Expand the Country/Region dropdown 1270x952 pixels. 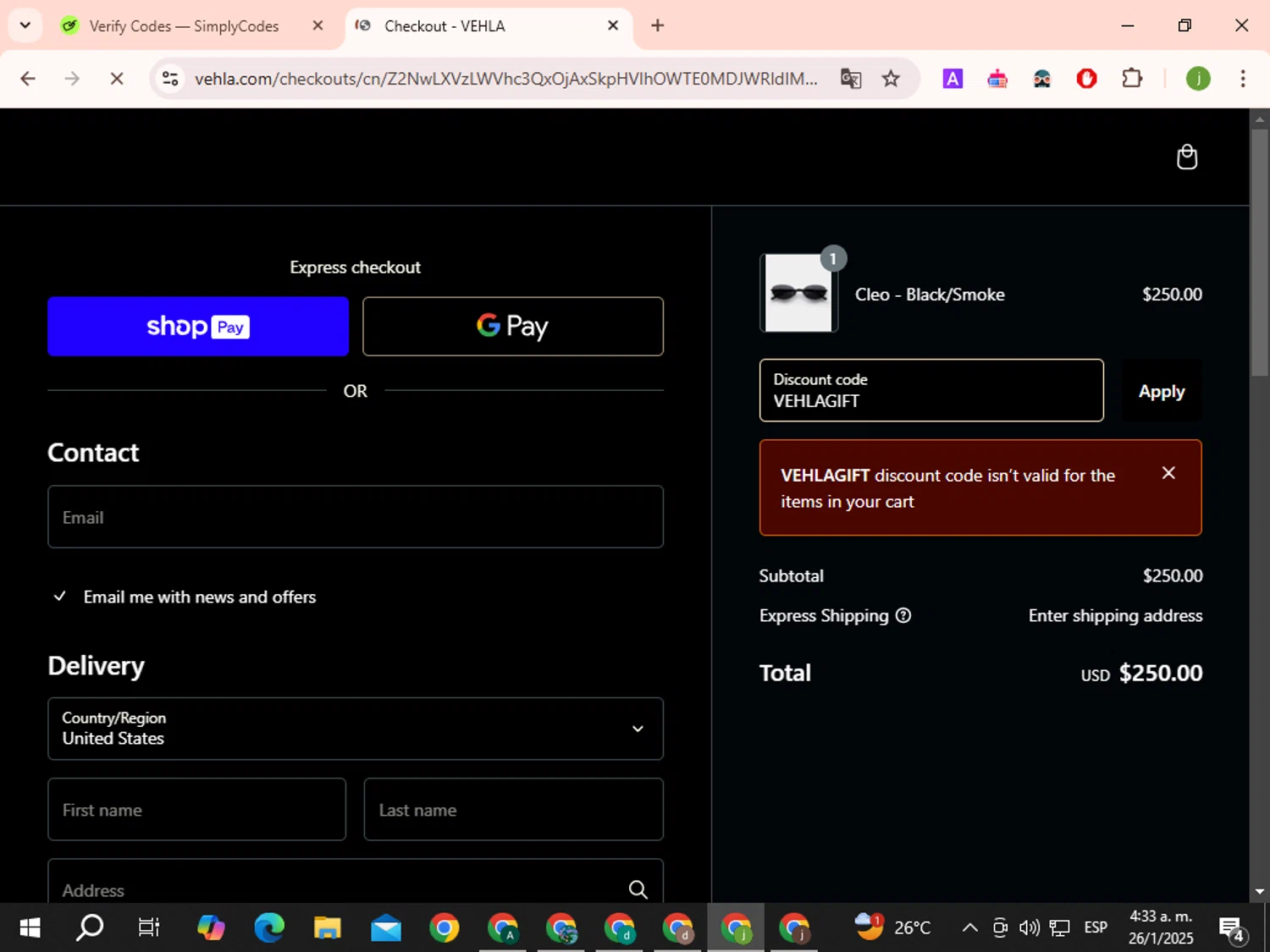pos(356,729)
